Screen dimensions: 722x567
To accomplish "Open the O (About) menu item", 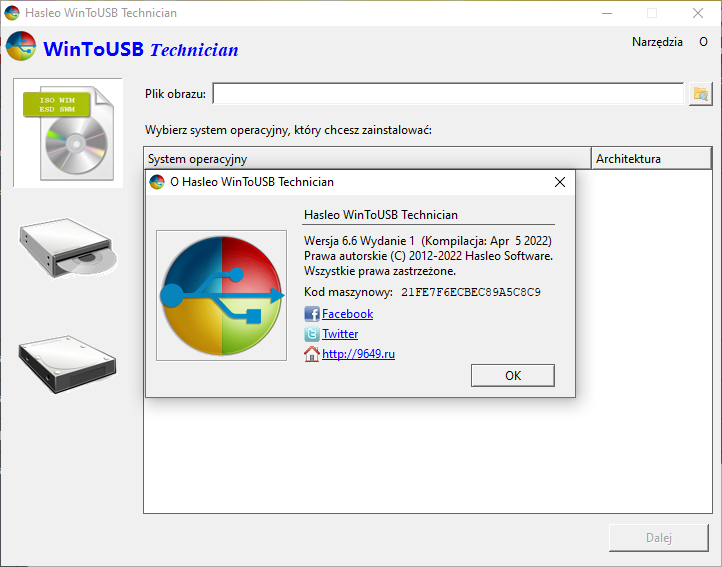I will (x=703, y=42).
